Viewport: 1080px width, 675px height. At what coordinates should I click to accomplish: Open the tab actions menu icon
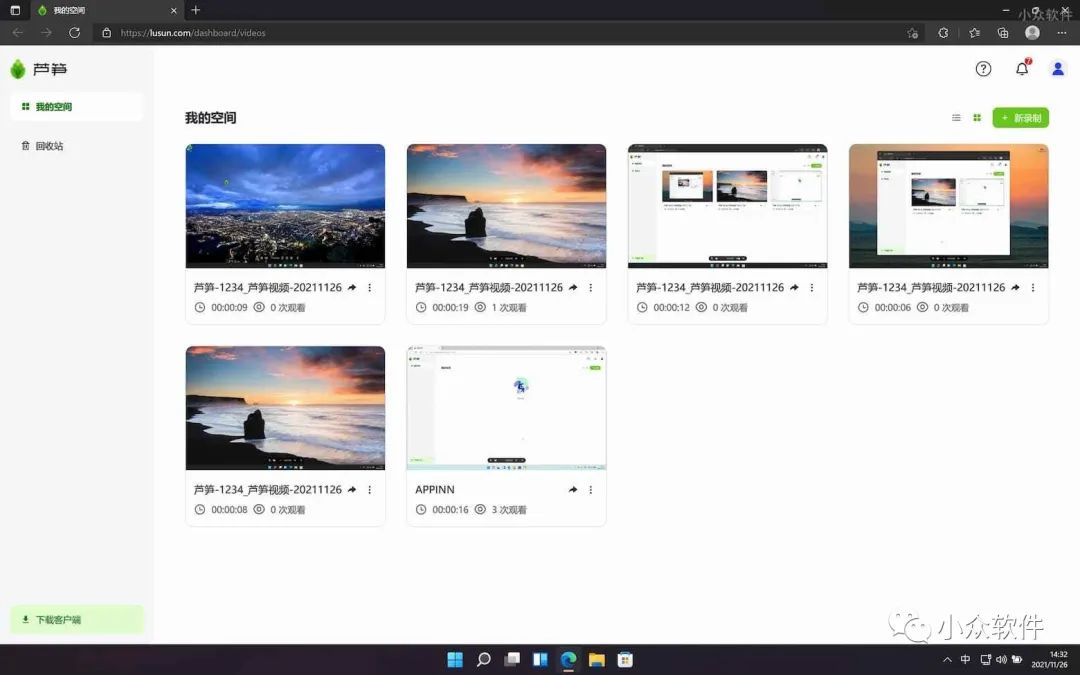coord(15,10)
